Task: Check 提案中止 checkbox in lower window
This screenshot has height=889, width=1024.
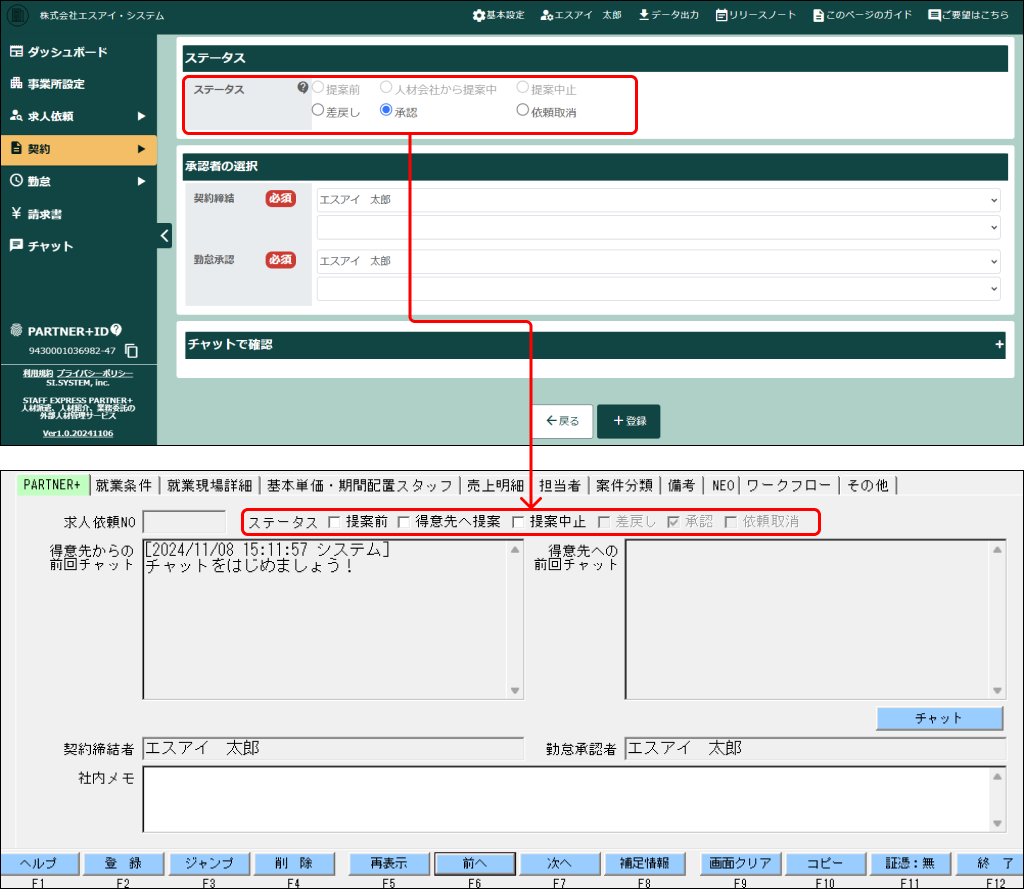Action: pyautogui.click(x=518, y=522)
